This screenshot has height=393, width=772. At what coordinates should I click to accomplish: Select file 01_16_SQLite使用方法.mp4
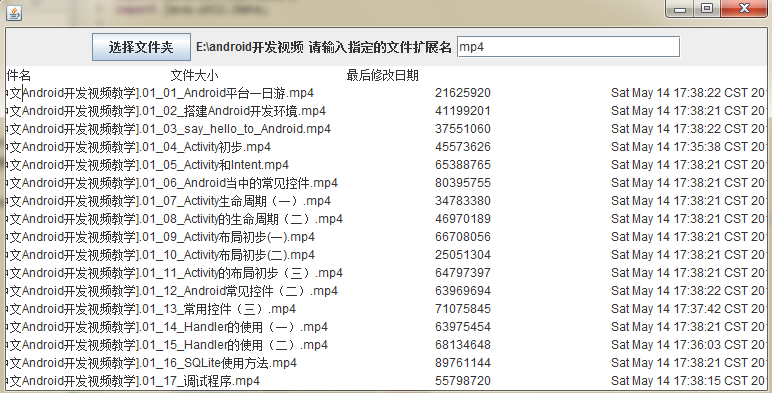[x=152, y=363]
